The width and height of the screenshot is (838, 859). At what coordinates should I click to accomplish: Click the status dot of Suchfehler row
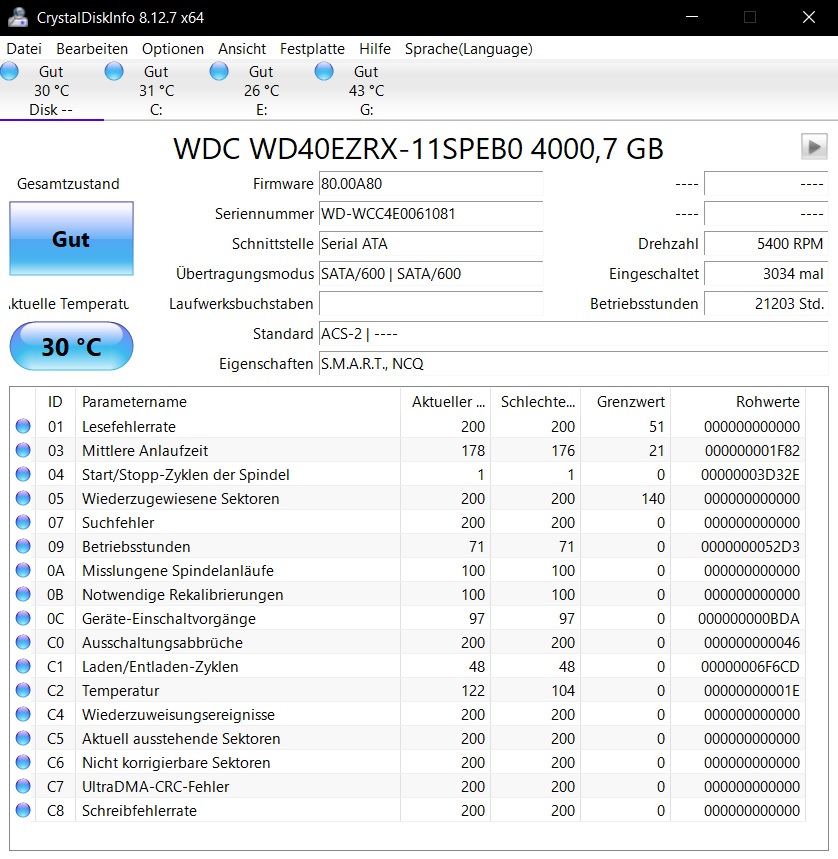click(x=23, y=522)
